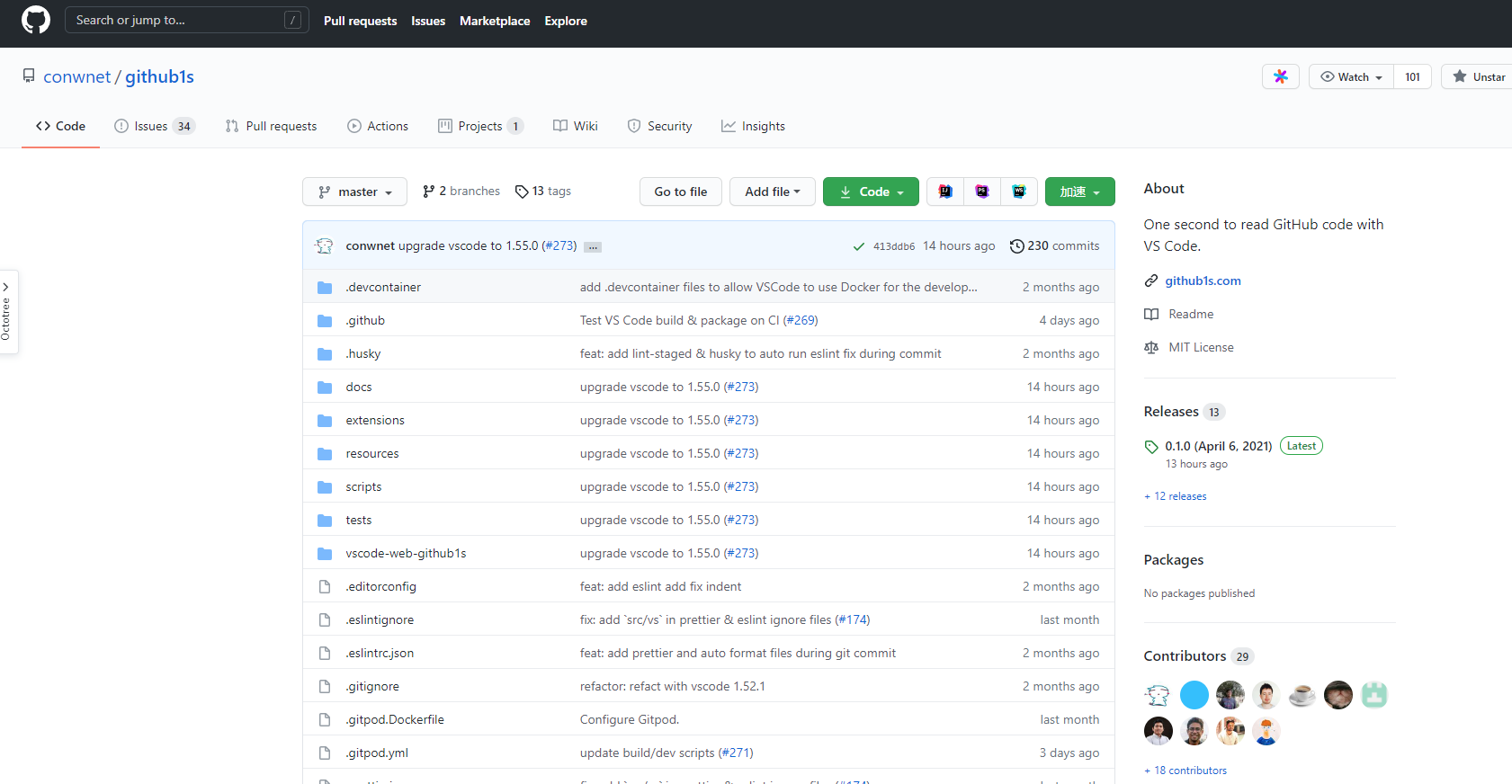Image resolution: width=1512 pixels, height=784 pixels.
Task: Open the solid blue circle contributor avatar
Action: 1194,695
